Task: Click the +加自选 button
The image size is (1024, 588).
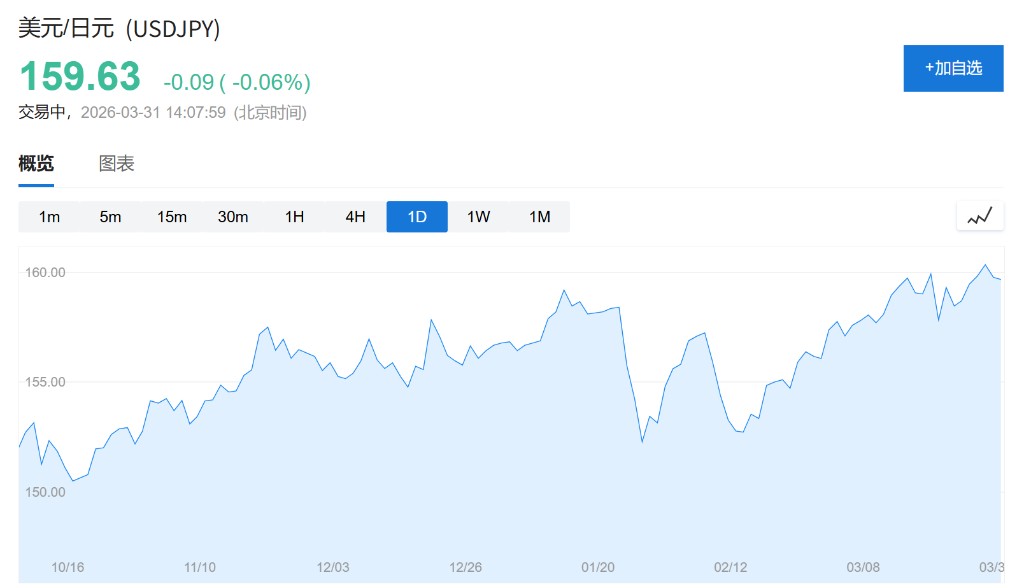Action: click(x=953, y=68)
